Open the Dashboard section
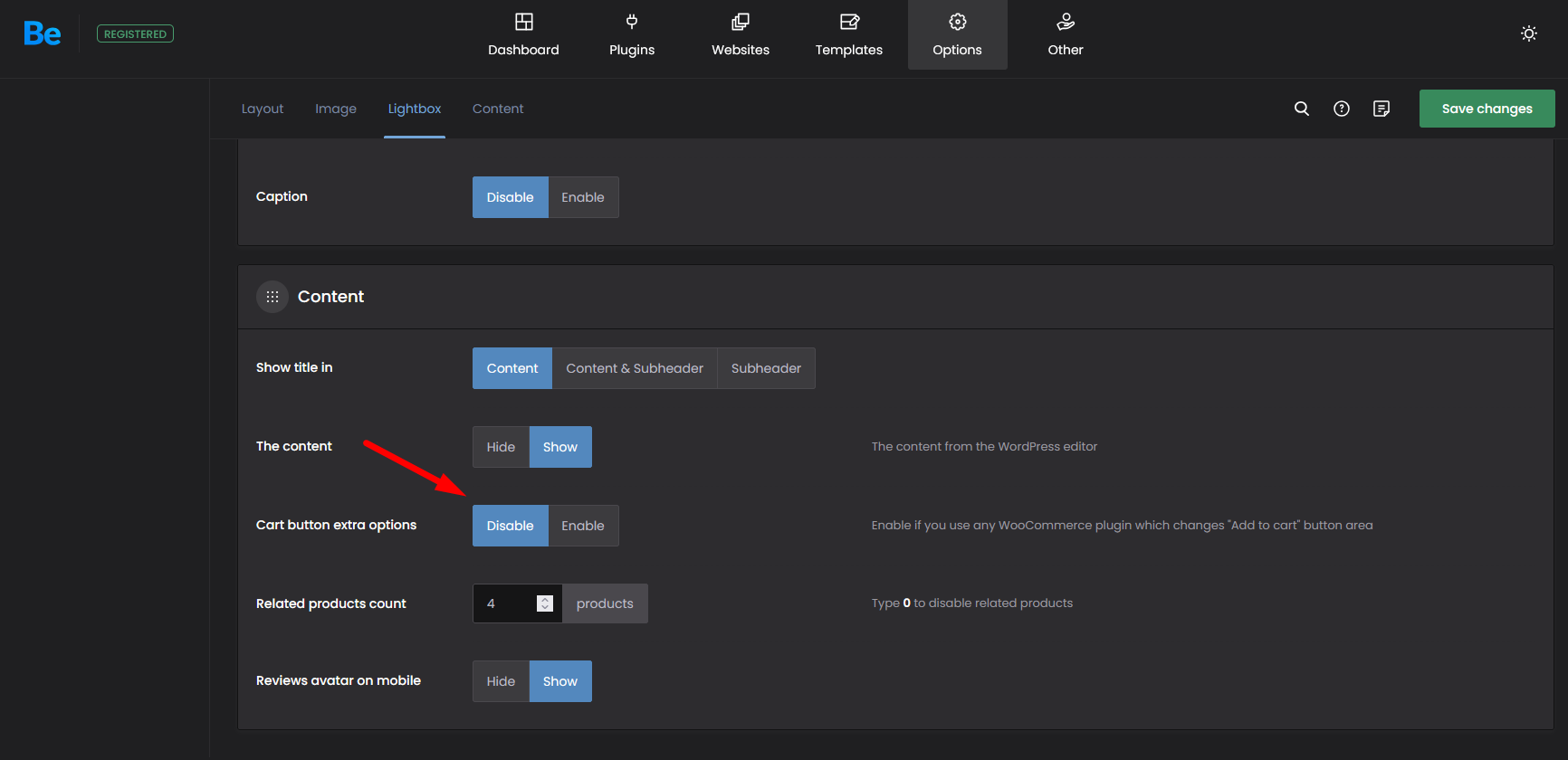The width and height of the screenshot is (1568, 760). [x=523, y=35]
